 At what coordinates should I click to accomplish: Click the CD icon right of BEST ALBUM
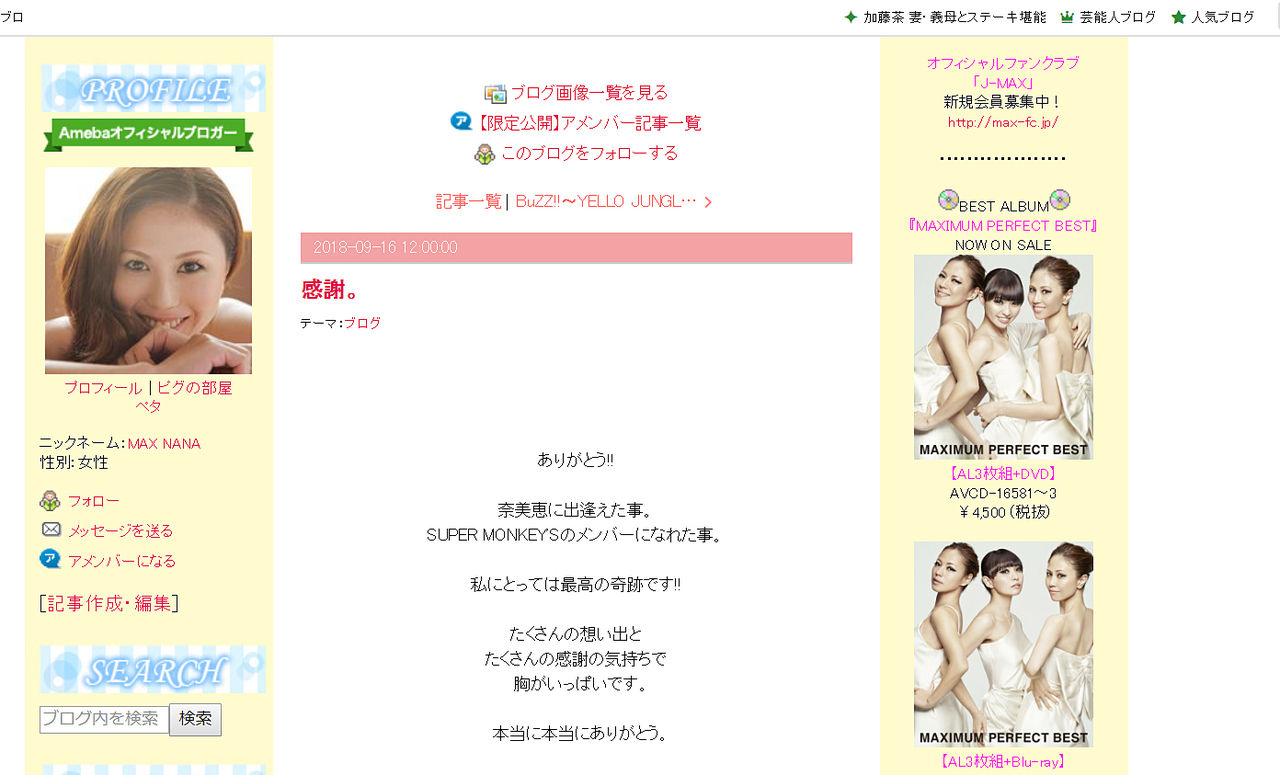1060,200
